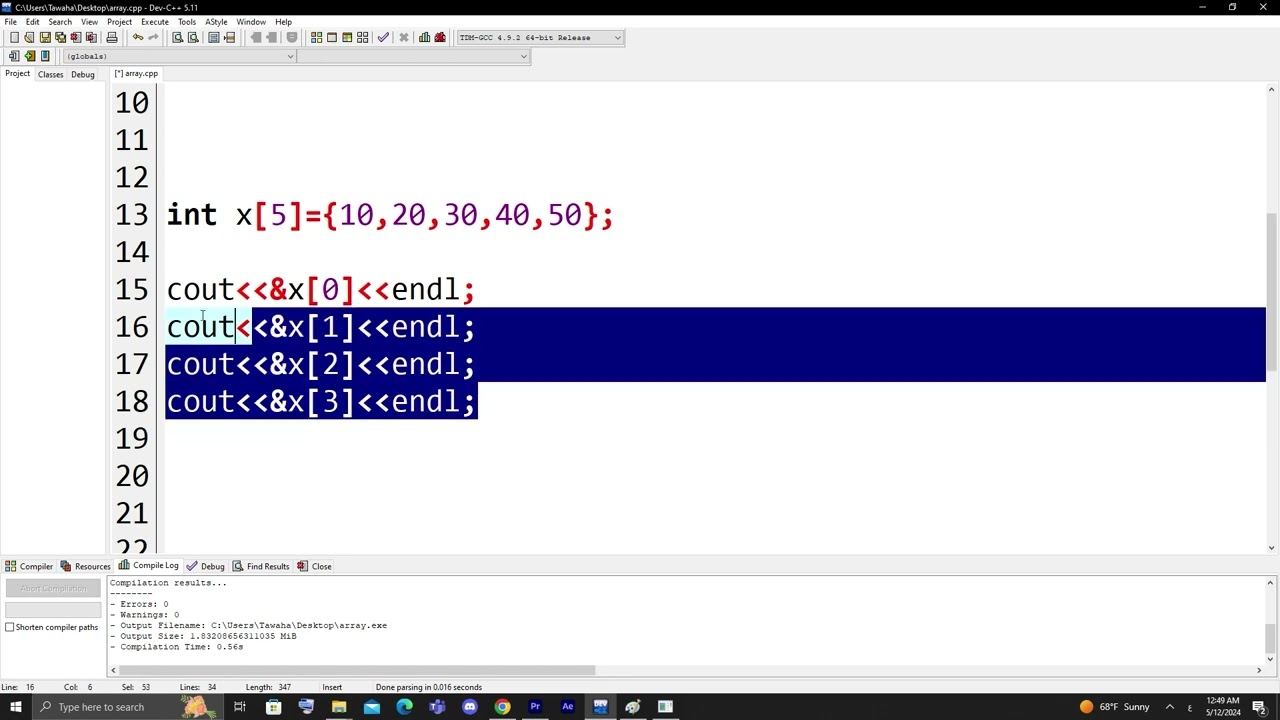
Task: Click the Open file toolbar icon
Action: (x=29, y=38)
